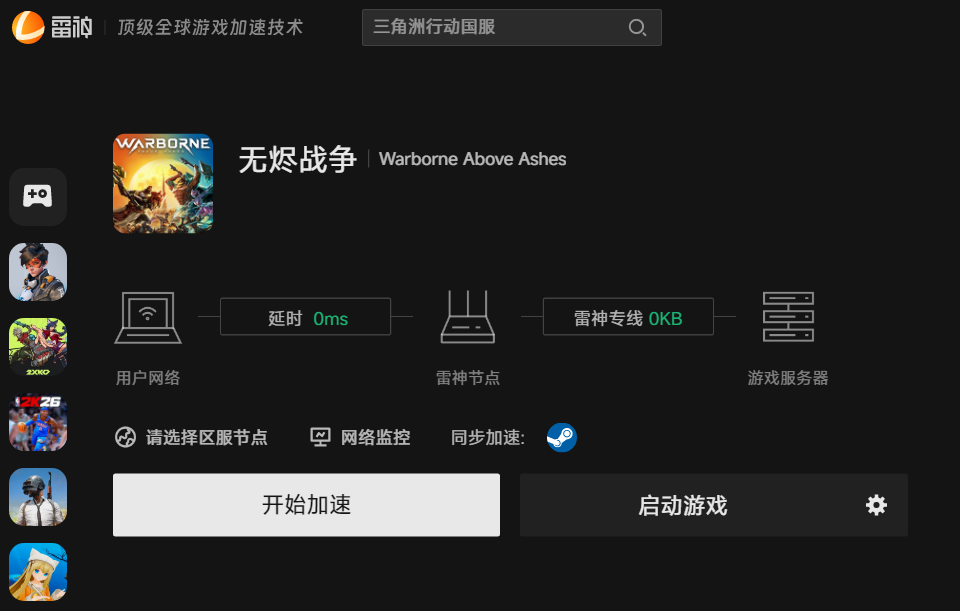
Task: Select the Overwatch Tracer game icon
Action: coord(38,272)
